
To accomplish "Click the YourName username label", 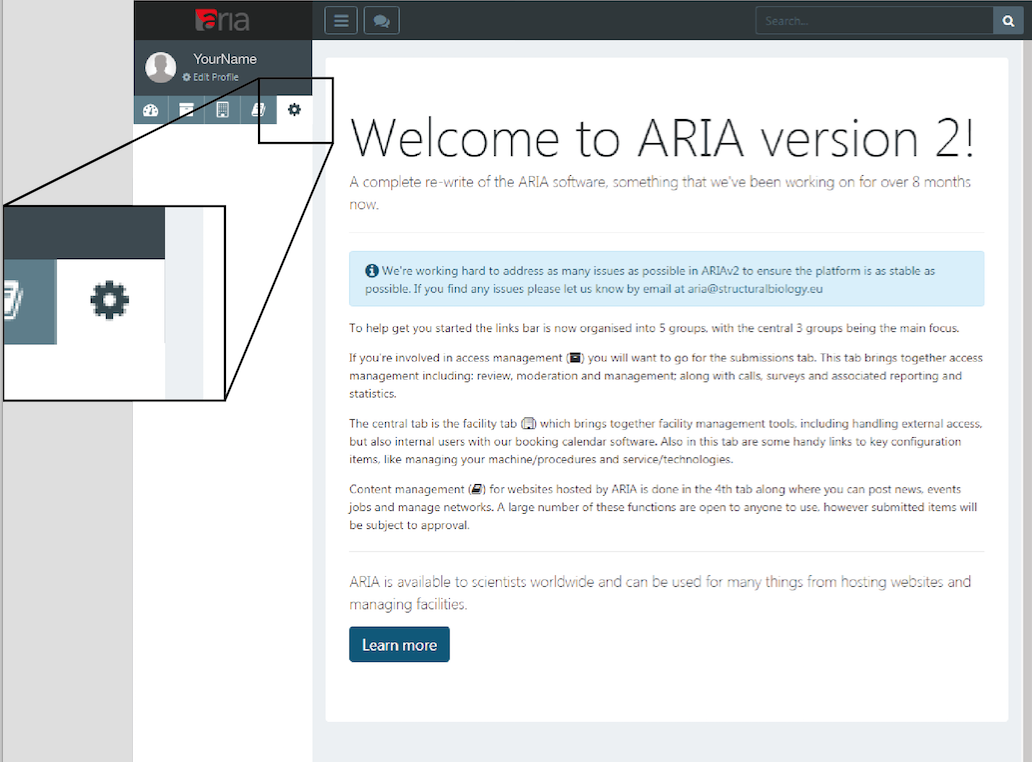I will 225,59.
